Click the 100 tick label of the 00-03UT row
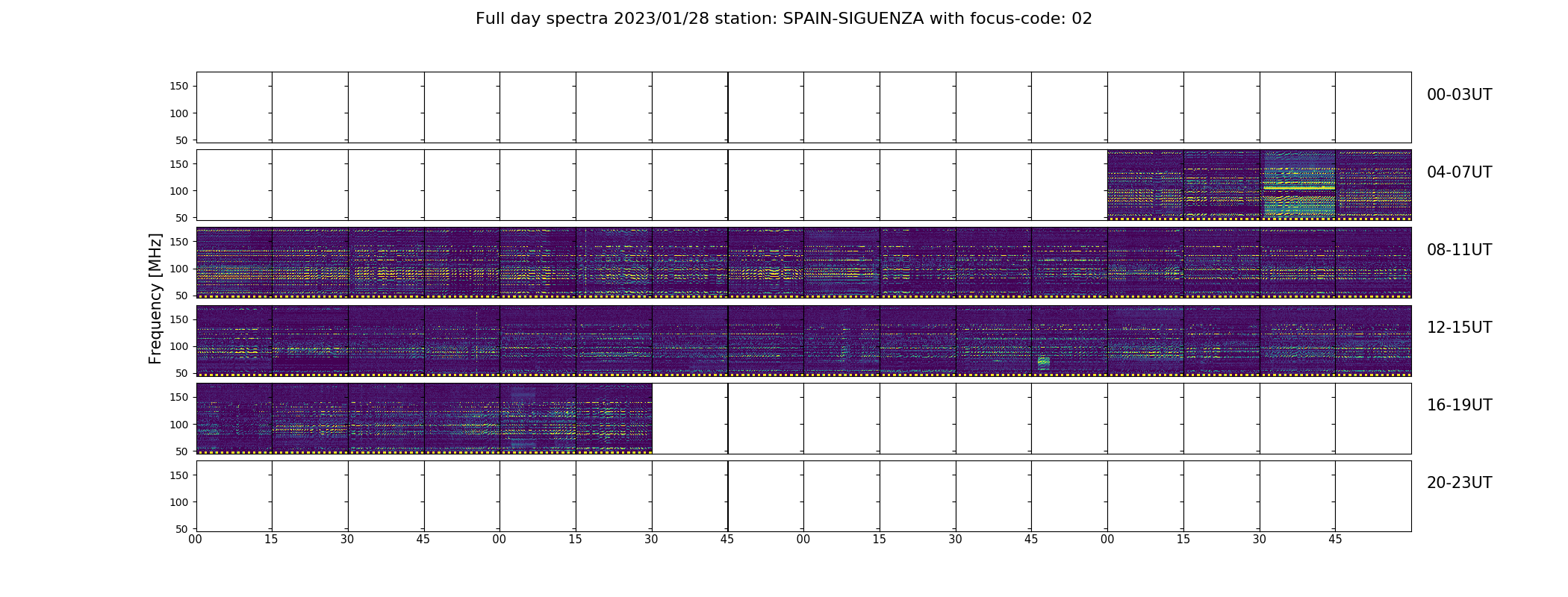This screenshot has width=1568, height=597. pos(179,113)
